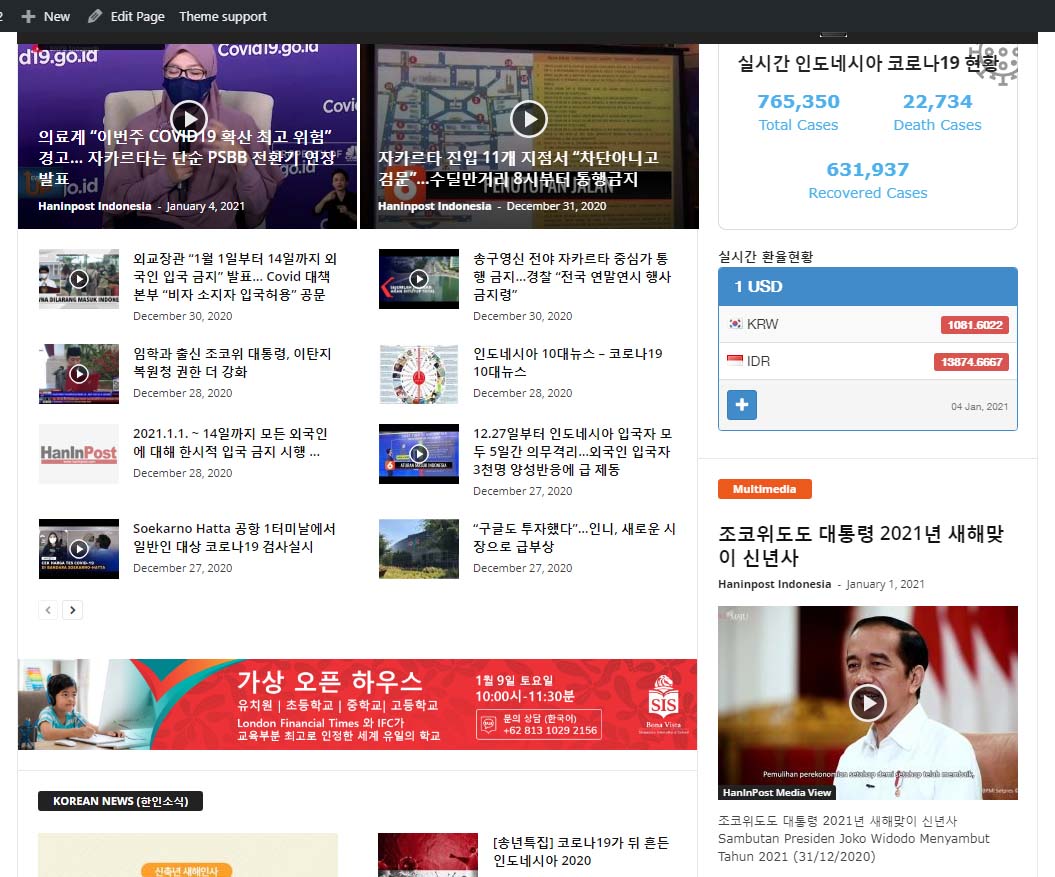The height and width of the screenshot is (877, 1055).
Task: Click the orange Multimedia category tag
Action: tap(764, 489)
